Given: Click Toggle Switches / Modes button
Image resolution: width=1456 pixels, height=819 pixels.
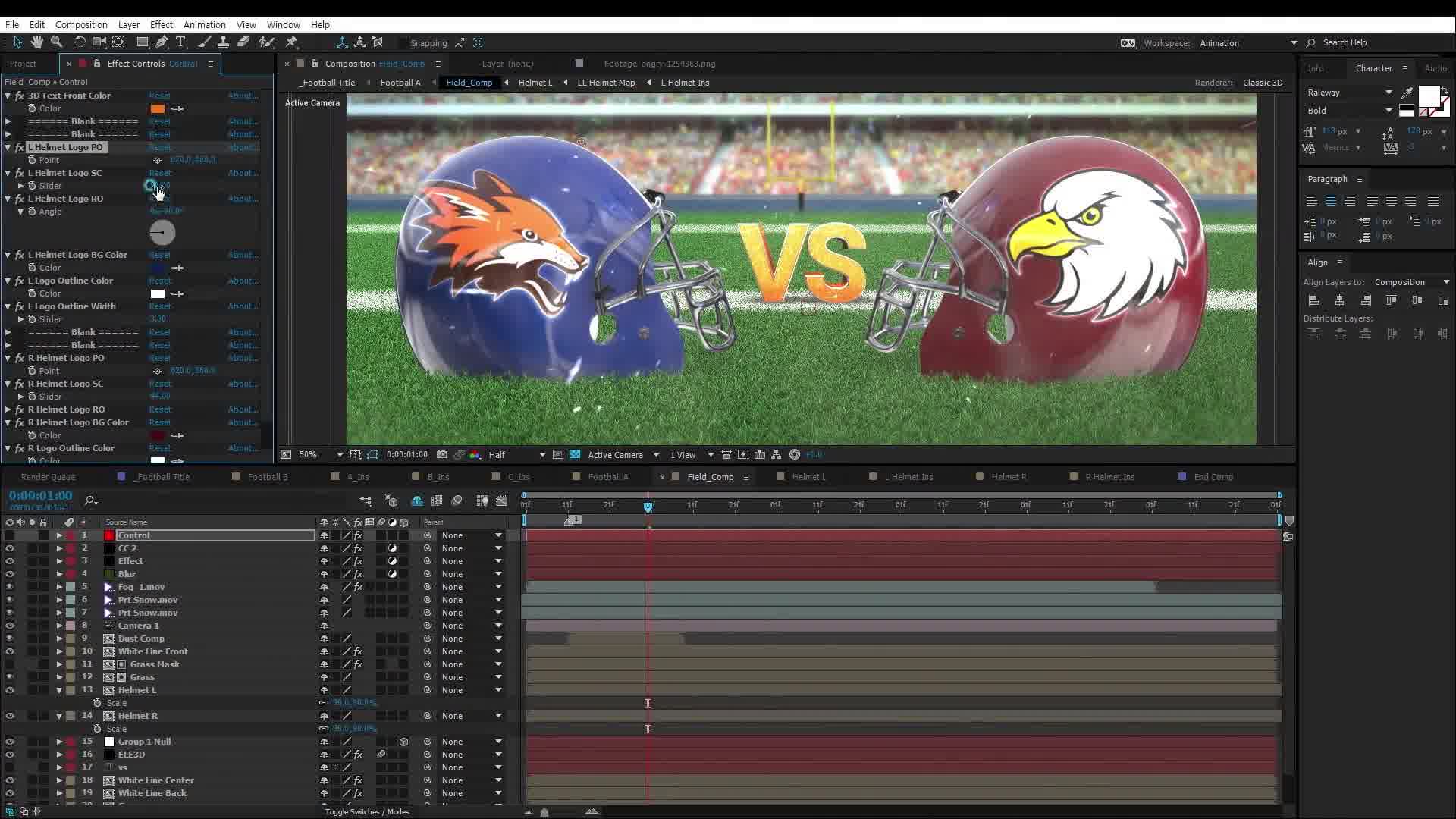Looking at the screenshot, I should point(367,811).
